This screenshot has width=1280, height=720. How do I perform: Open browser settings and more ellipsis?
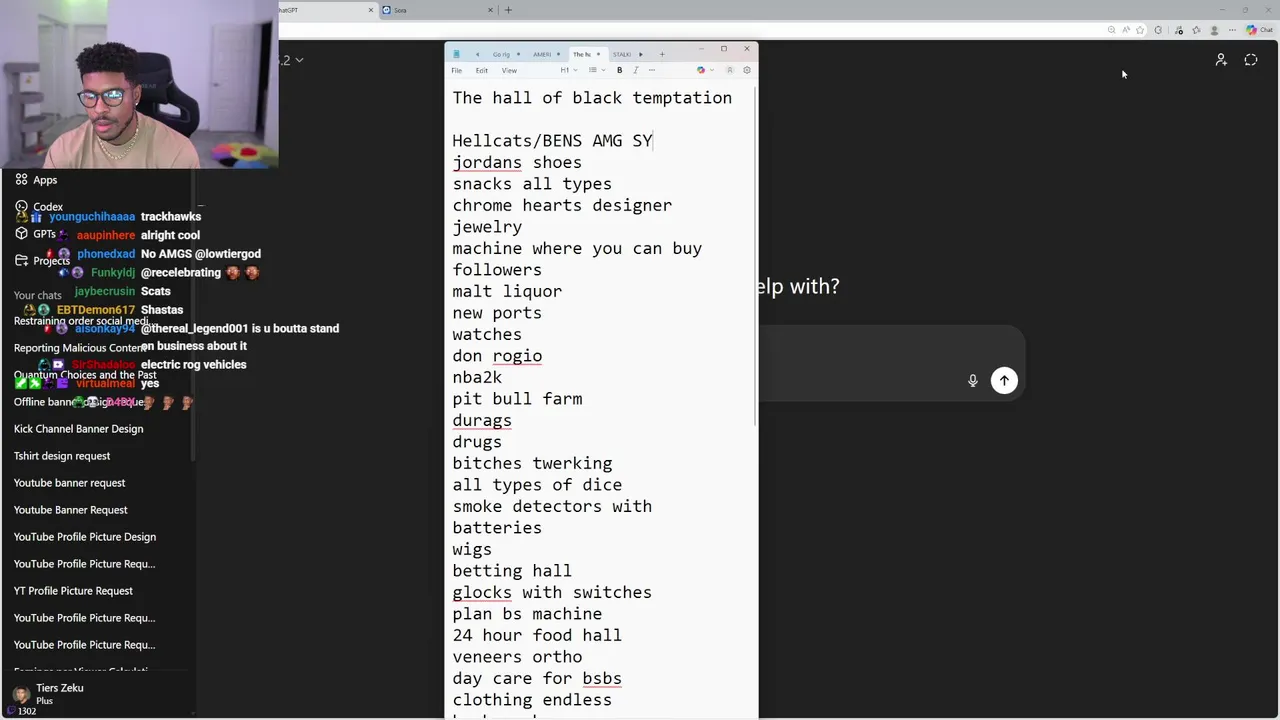[1232, 30]
